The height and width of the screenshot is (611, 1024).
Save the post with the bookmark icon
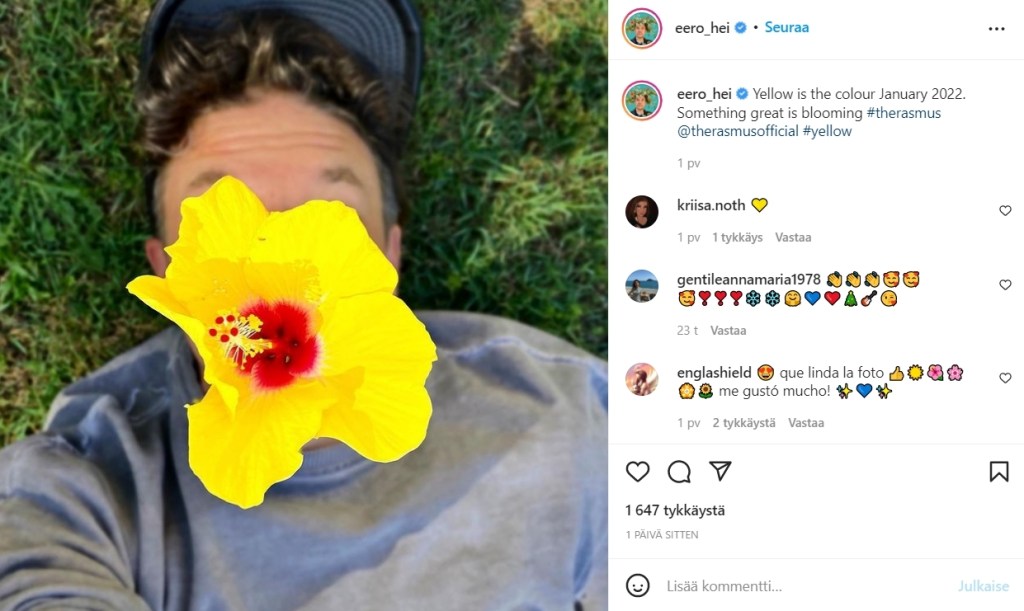tap(998, 471)
